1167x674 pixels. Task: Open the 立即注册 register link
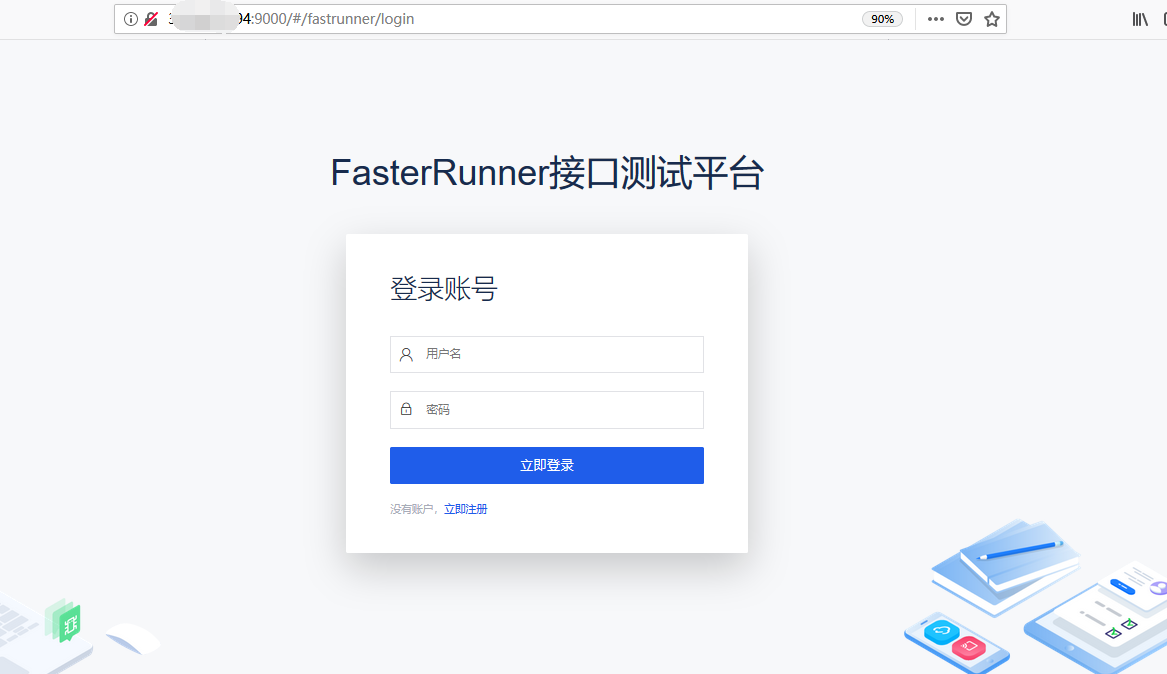click(465, 509)
